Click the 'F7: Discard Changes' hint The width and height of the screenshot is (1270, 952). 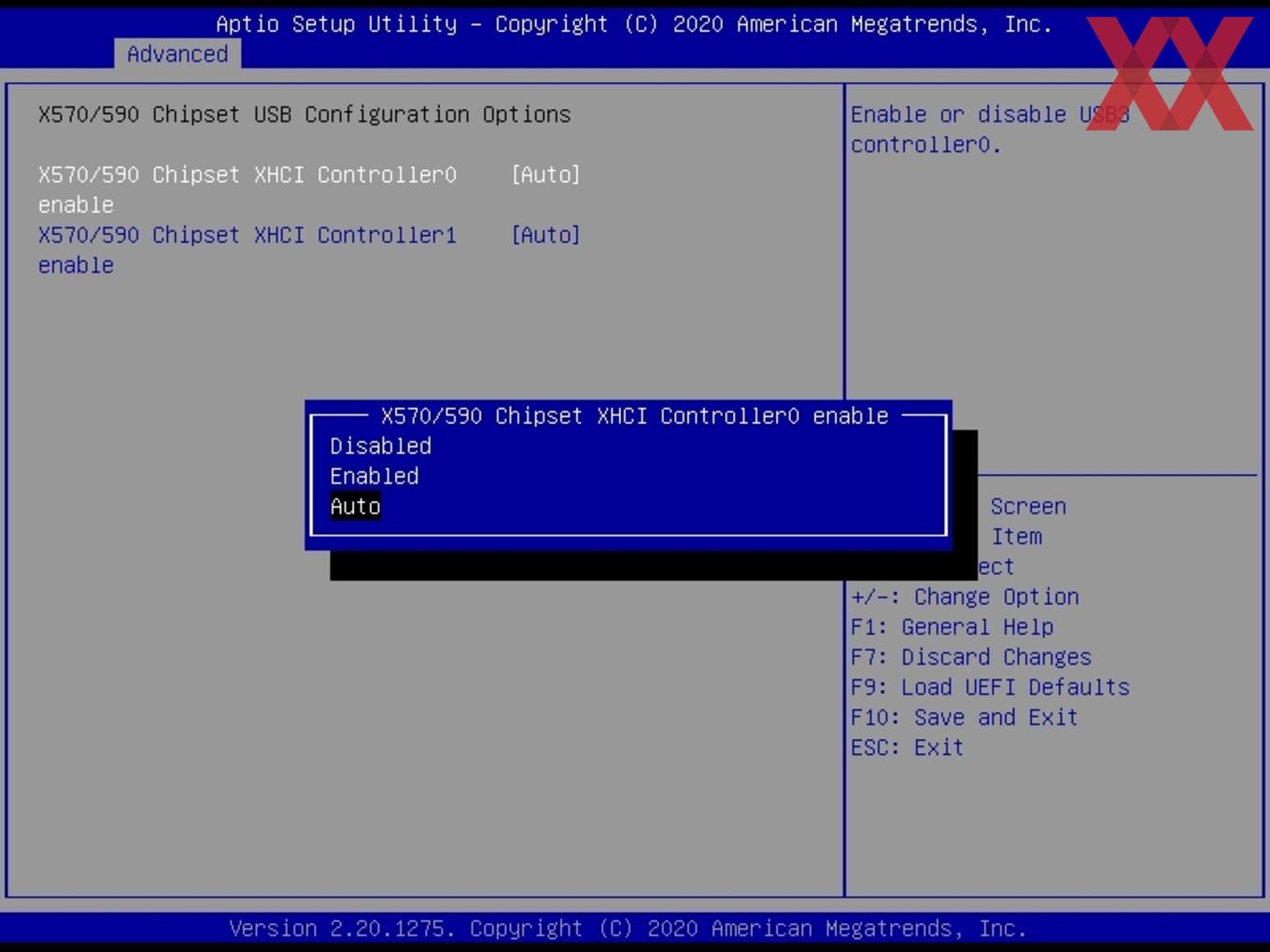click(x=971, y=657)
